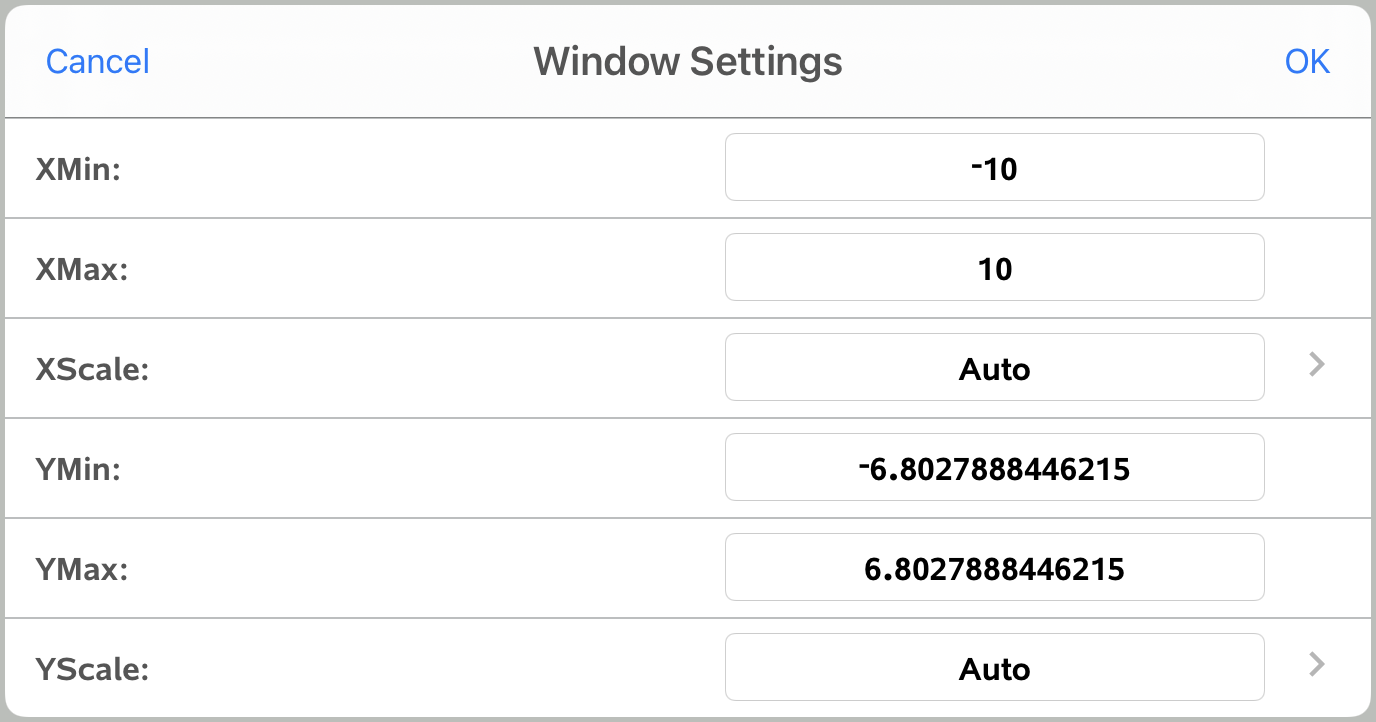
Task: Click the XMax: row label
Action: (82, 270)
